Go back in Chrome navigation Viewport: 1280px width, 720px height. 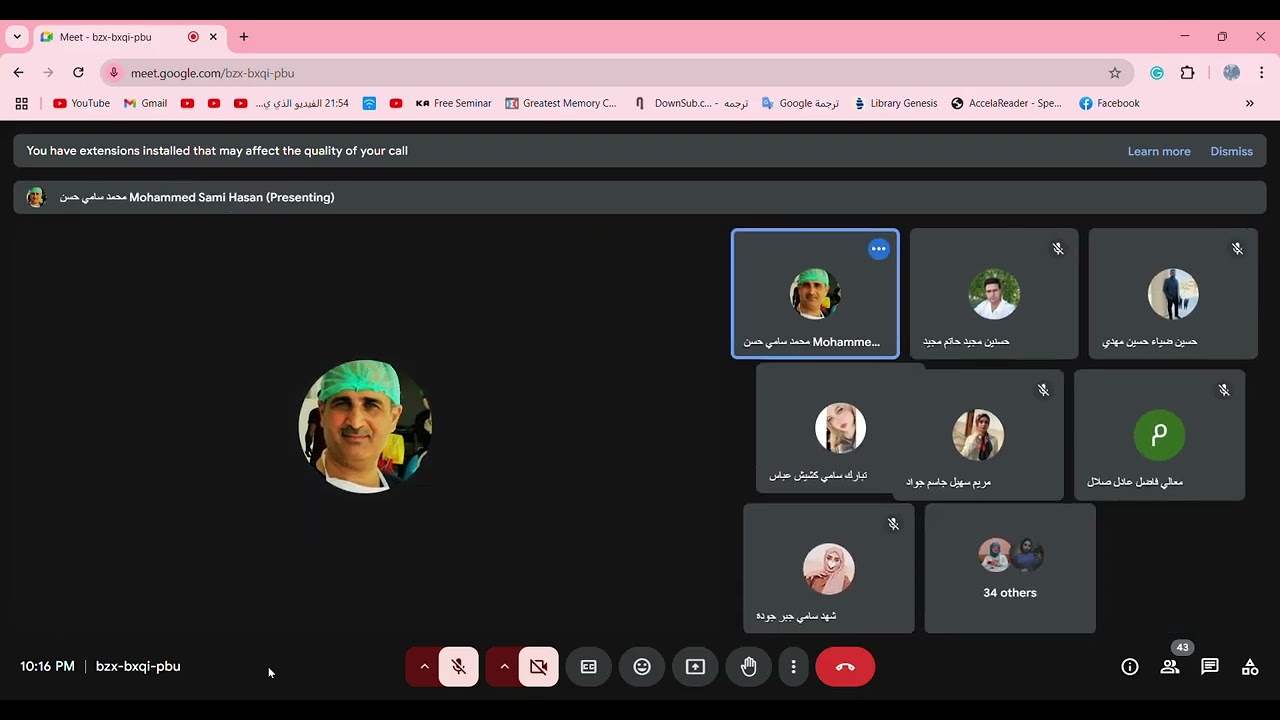pos(18,73)
